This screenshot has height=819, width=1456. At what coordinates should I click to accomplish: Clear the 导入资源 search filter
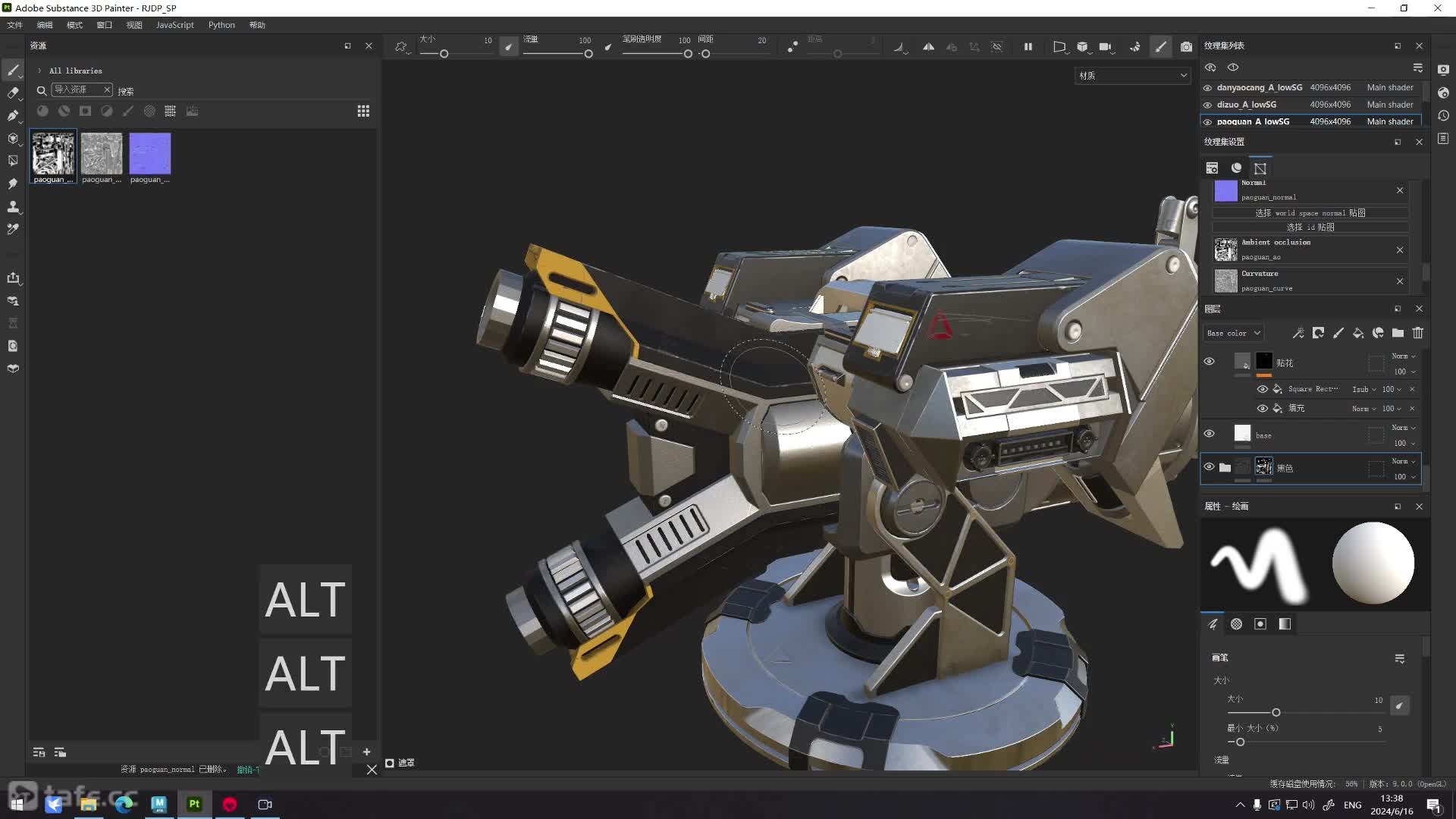click(107, 89)
